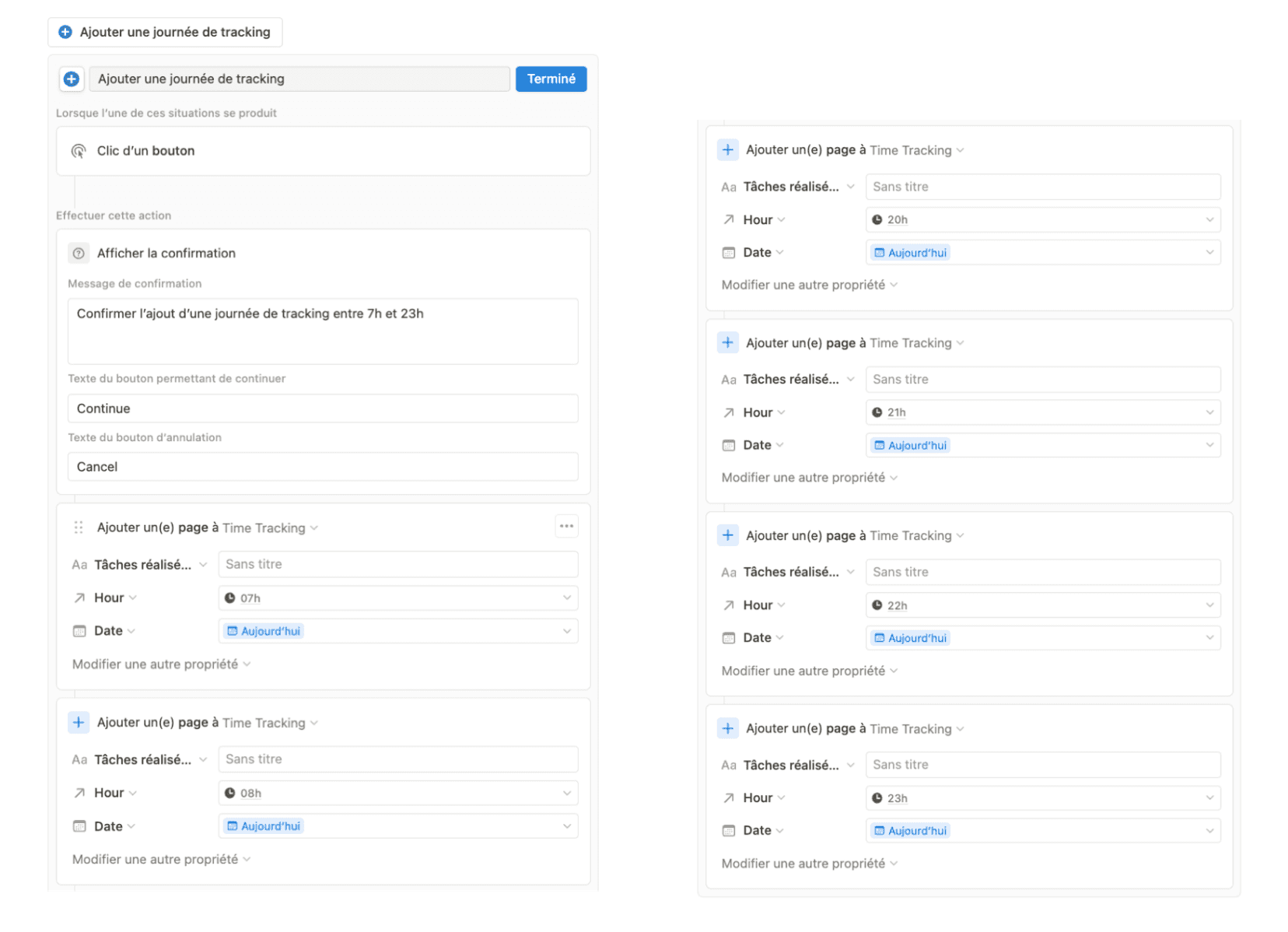Open the 'Tâches réalisé...' property dropdown in the 07h block
The width and height of the screenshot is (1288, 932).
(x=150, y=565)
